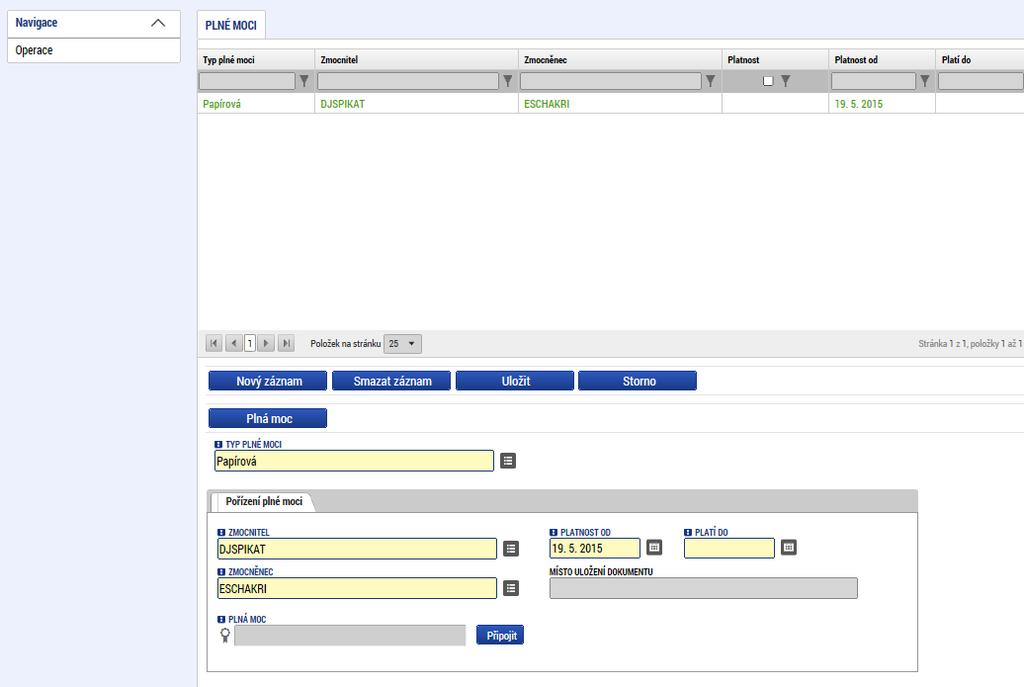This screenshot has width=1024, height=687.
Task: Focus the Zmocnitel filter field
Action: click(x=408, y=81)
